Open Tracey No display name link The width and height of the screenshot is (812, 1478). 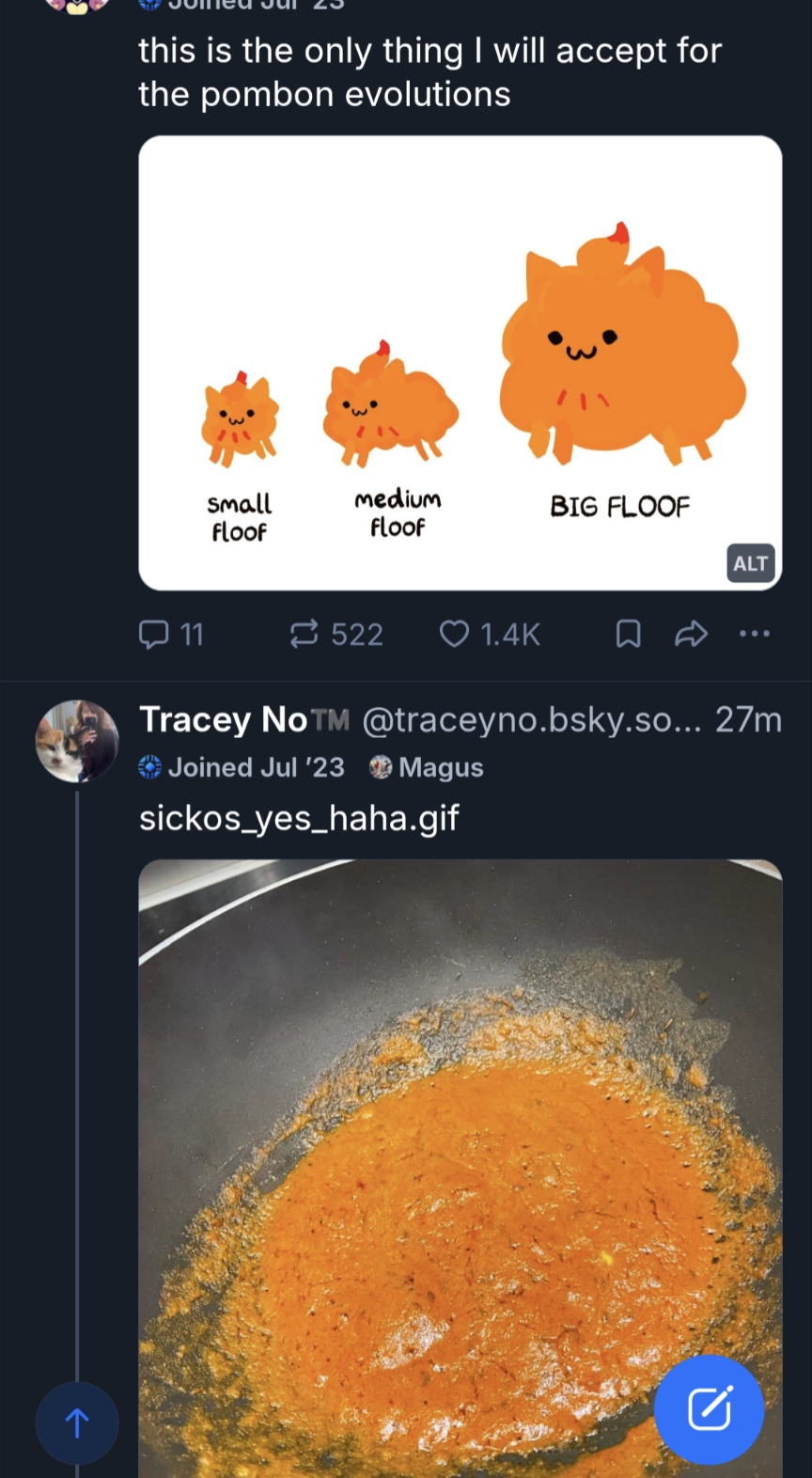(224, 720)
